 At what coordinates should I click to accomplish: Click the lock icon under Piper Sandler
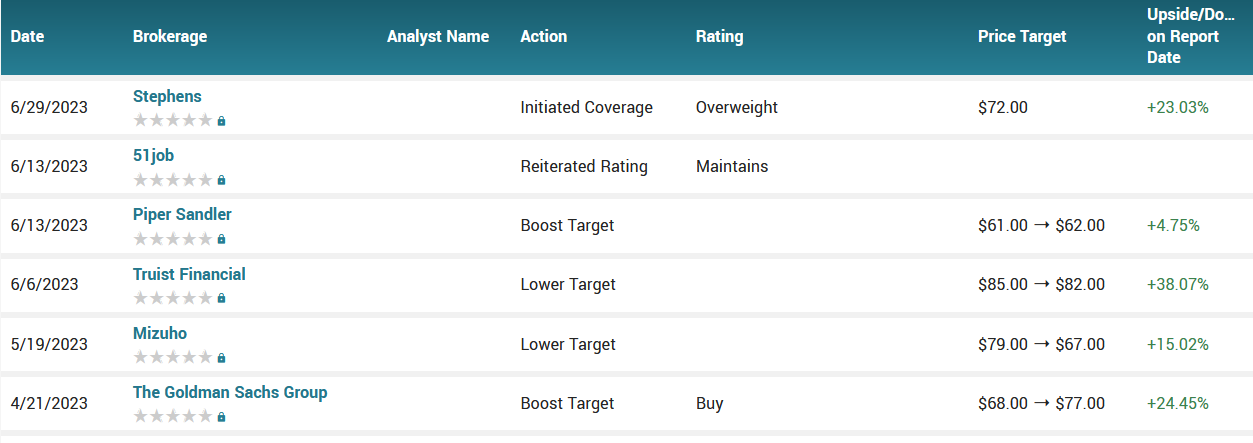pos(222,240)
